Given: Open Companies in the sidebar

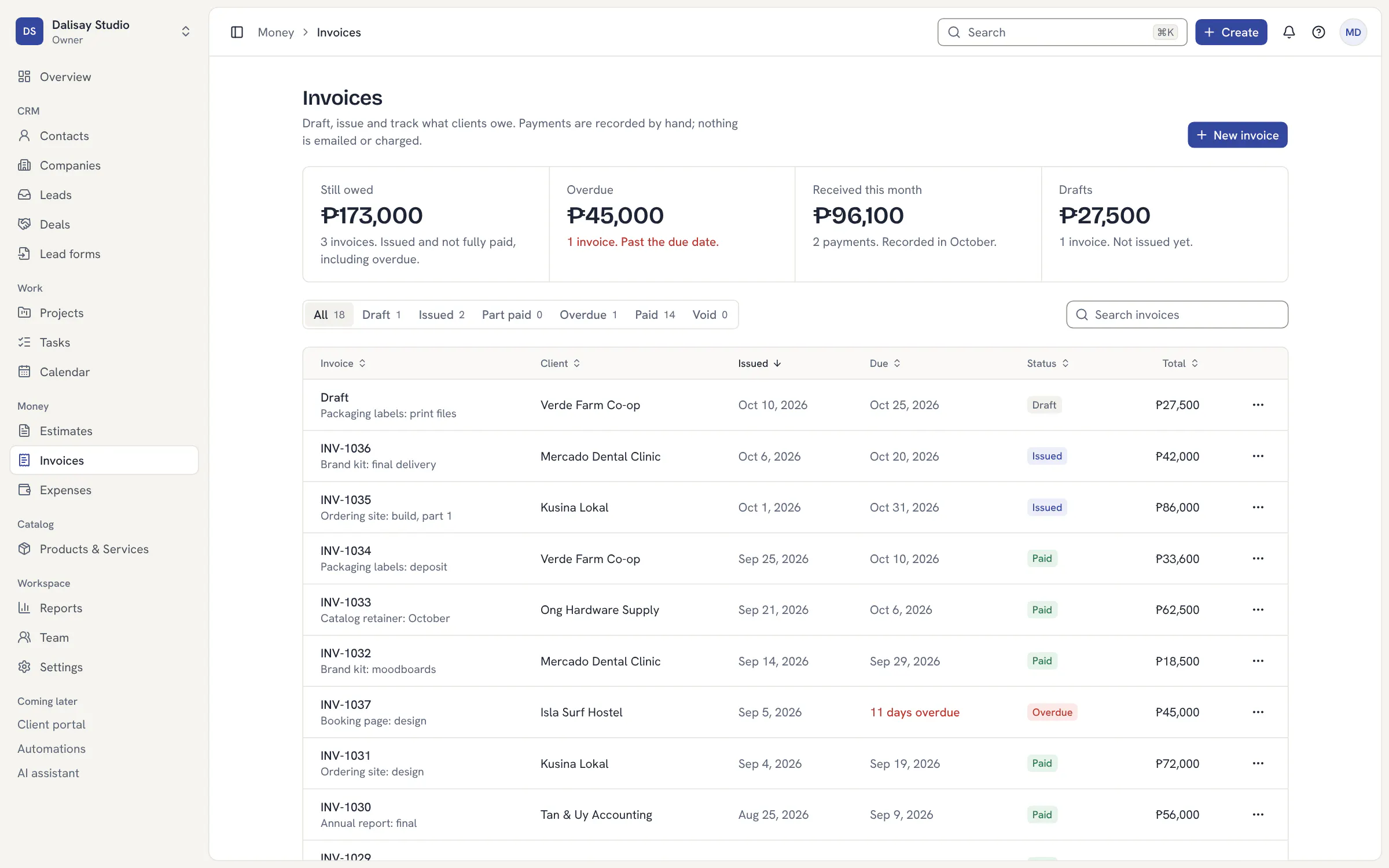Looking at the screenshot, I should (x=104, y=165).
